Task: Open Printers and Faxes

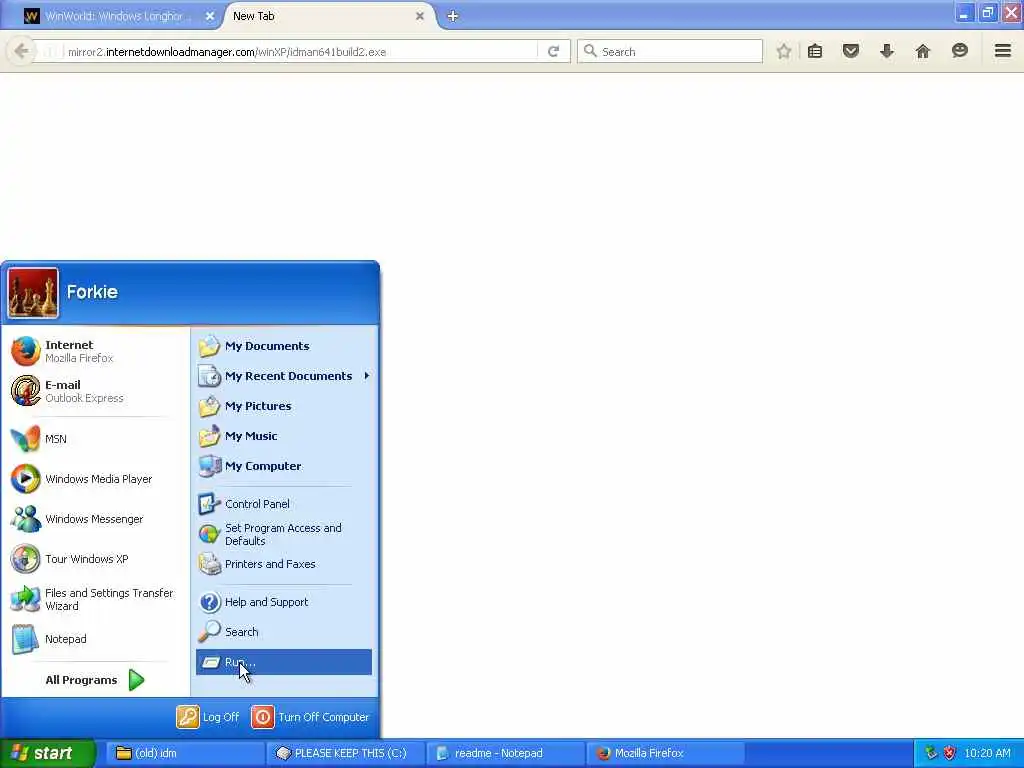Action: pos(283,564)
